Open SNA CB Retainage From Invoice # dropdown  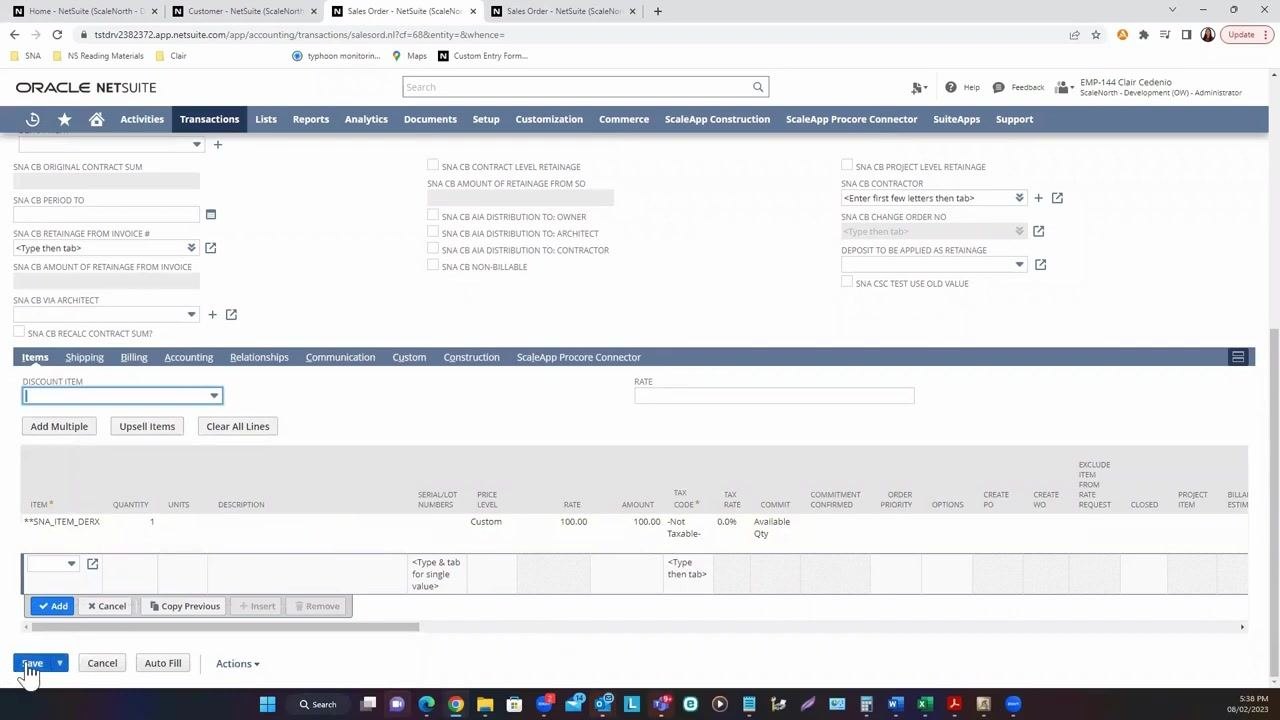[x=191, y=248]
